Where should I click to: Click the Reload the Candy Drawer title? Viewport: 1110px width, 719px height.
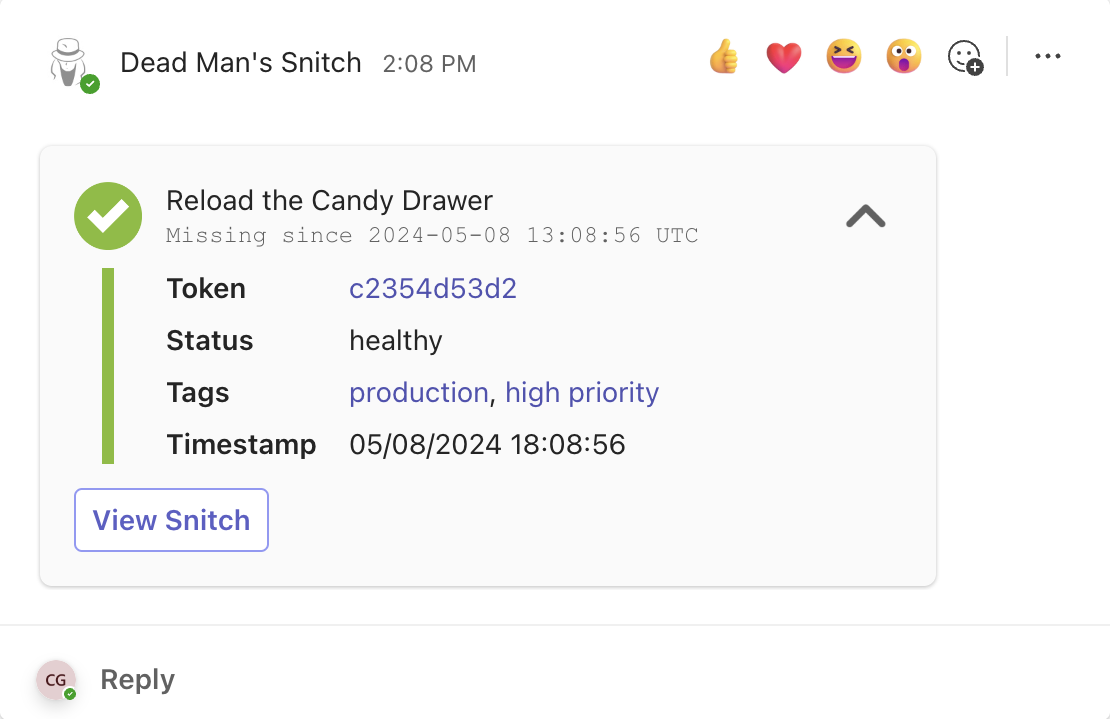pyautogui.click(x=329, y=201)
